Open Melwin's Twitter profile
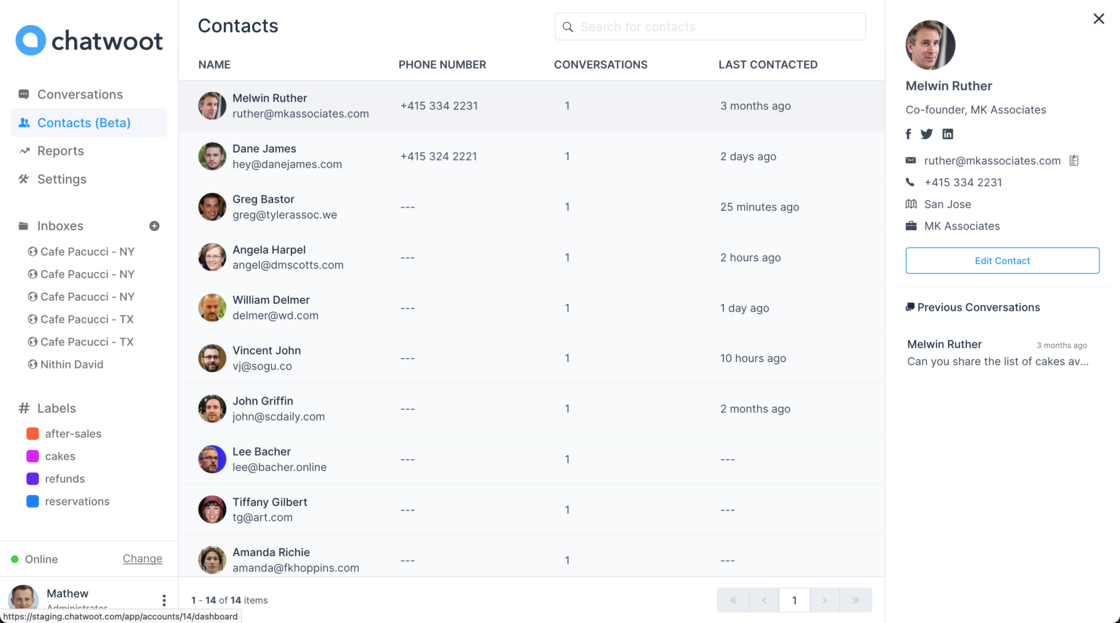The width and height of the screenshot is (1120, 623). point(927,133)
